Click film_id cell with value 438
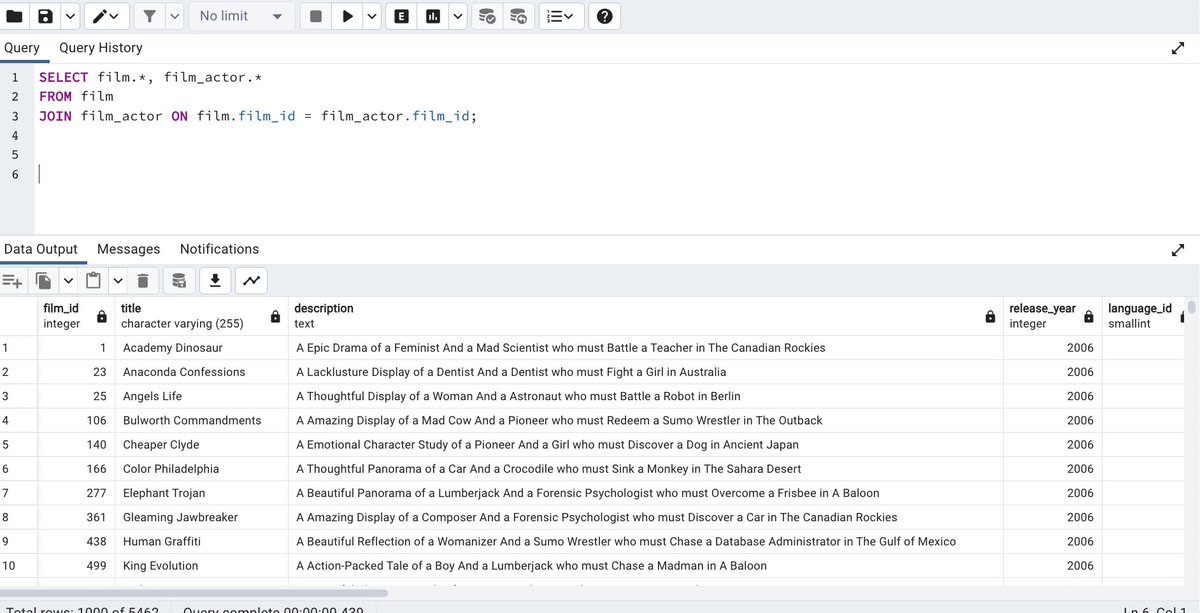This screenshot has height=613, width=1200. click(x=76, y=542)
